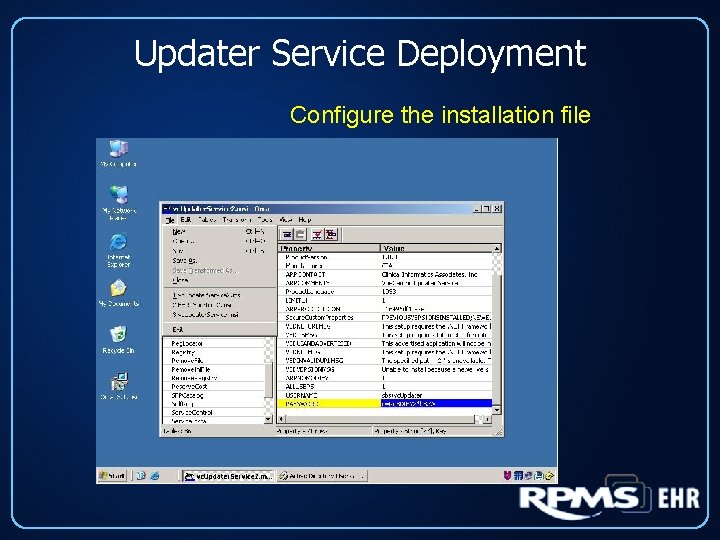Launch Internet Explorer from quick launch
Image resolution: width=720 pixels, height=540 pixels.
point(155,476)
